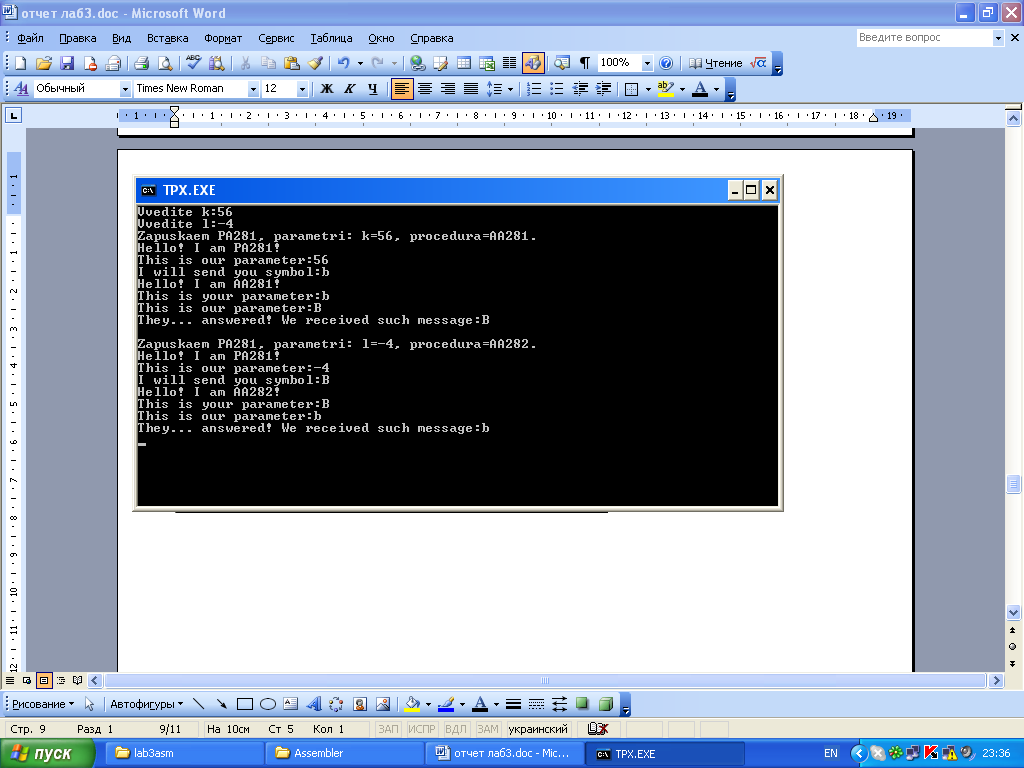
Task: Undo last action arrow icon
Action: (344, 63)
